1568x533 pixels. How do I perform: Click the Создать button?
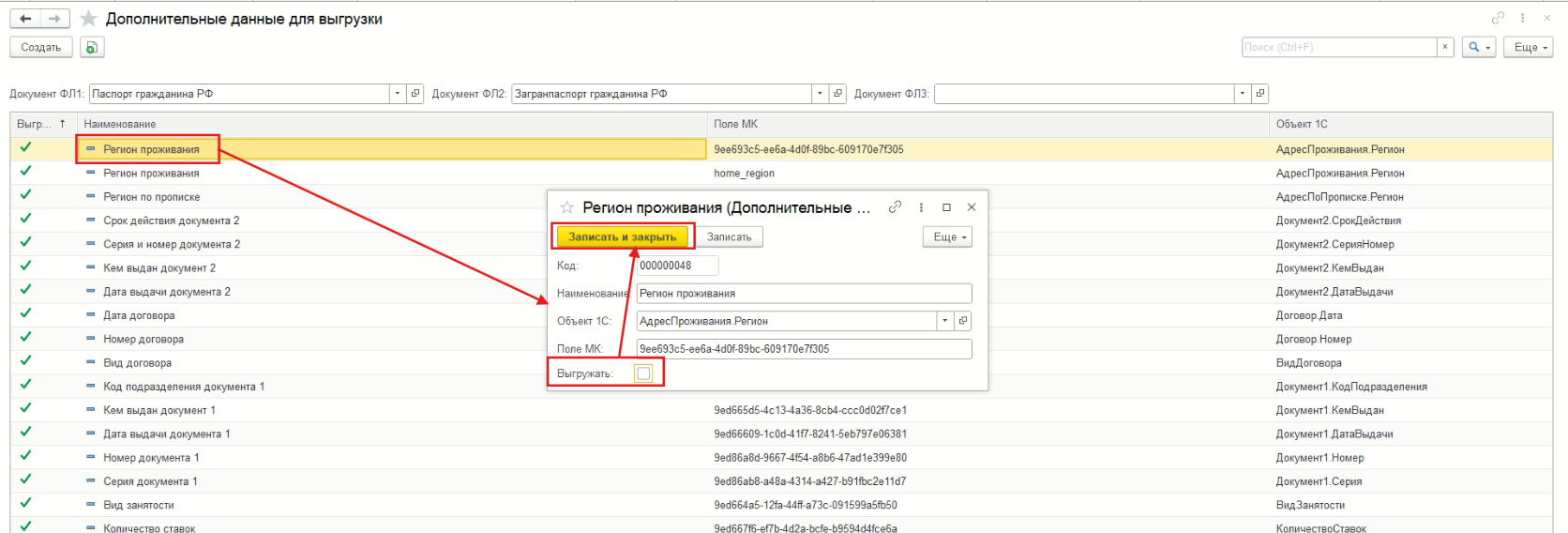pos(41,47)
